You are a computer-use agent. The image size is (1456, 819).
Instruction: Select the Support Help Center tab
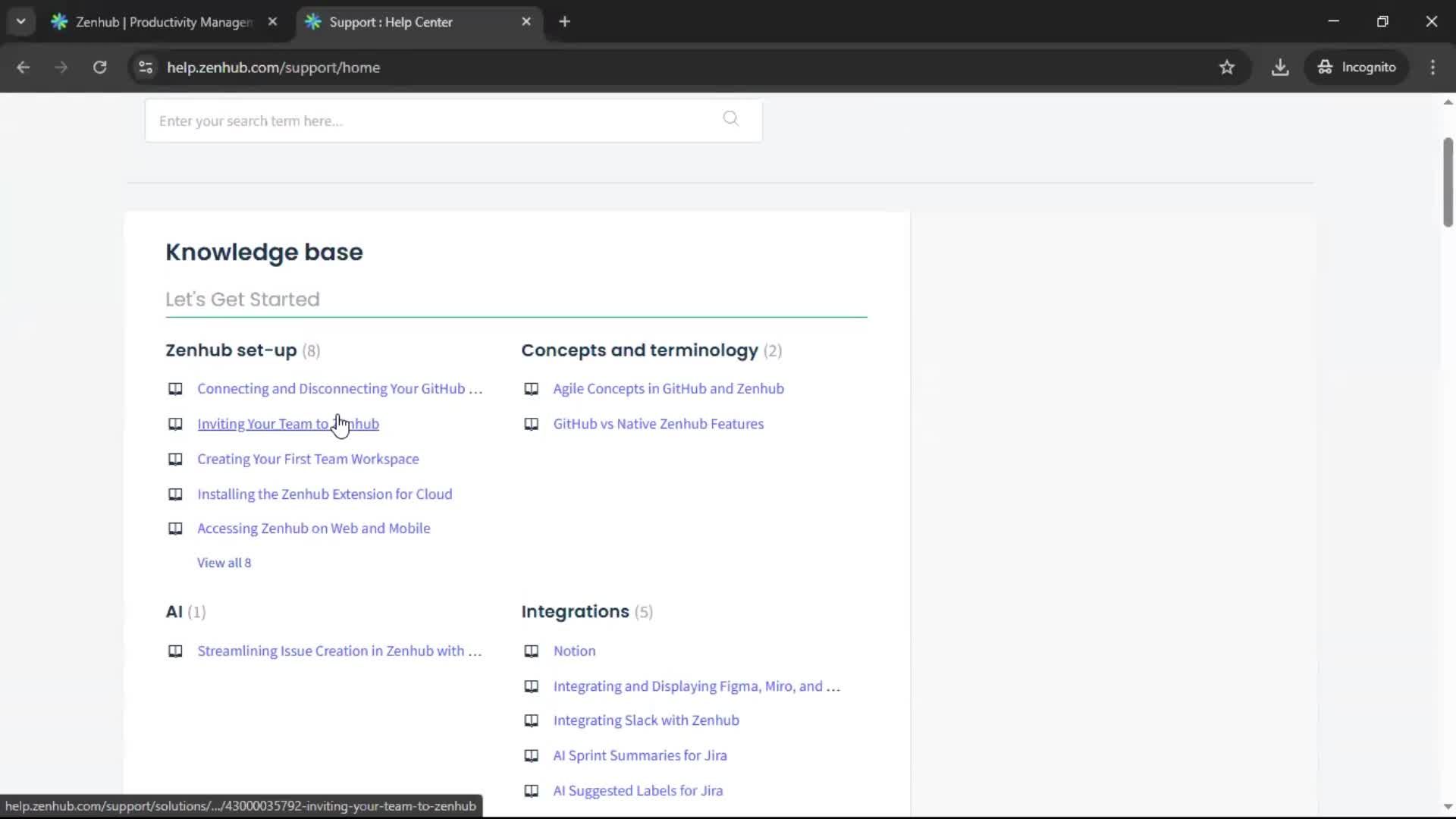click(391, 22)
